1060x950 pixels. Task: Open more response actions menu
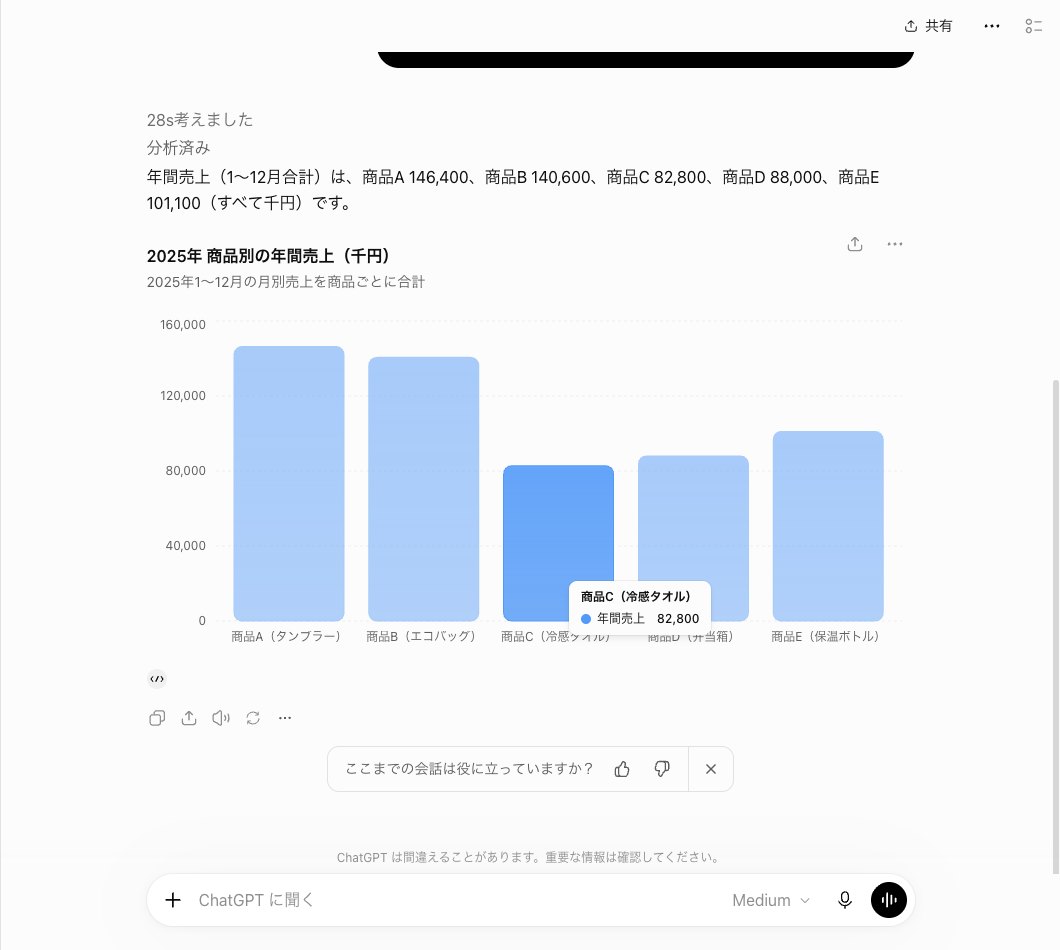[285, 718]
